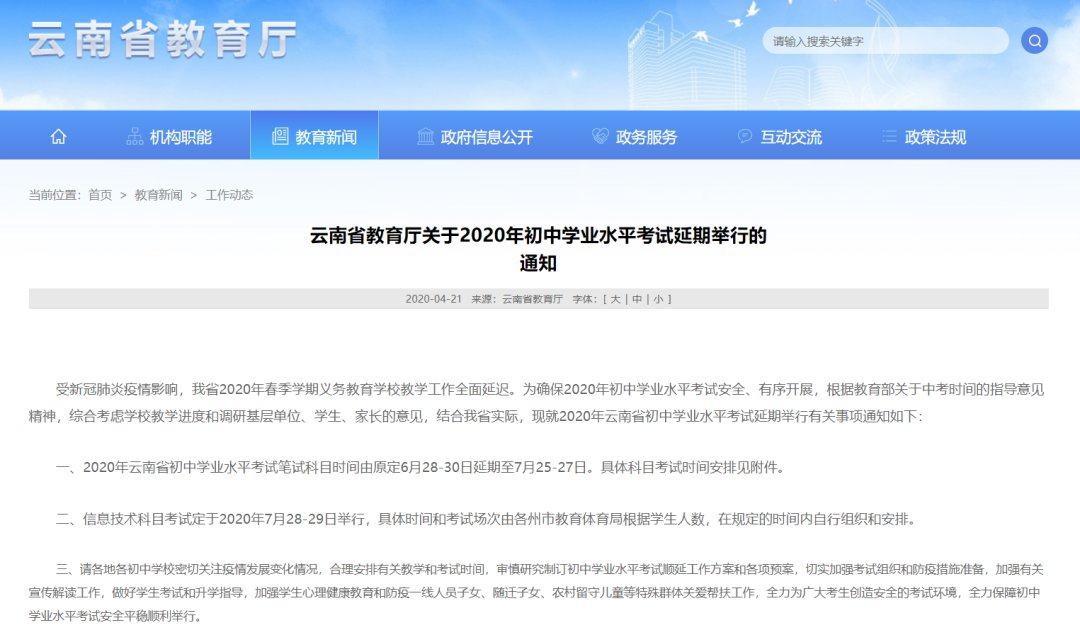Focus the 请输入搜索关键字 search box

tap(885, 41)
